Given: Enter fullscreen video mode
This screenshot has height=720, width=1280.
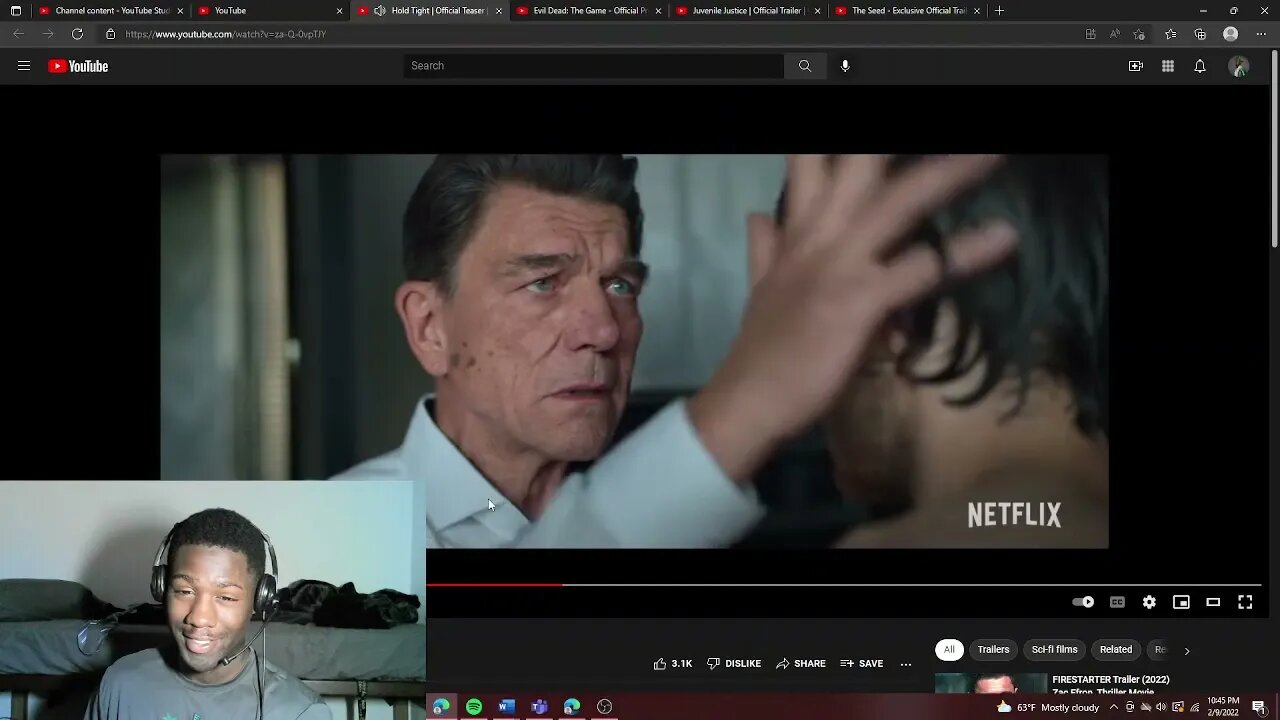Looking at the screenshot, I should tap(1245, 602).
